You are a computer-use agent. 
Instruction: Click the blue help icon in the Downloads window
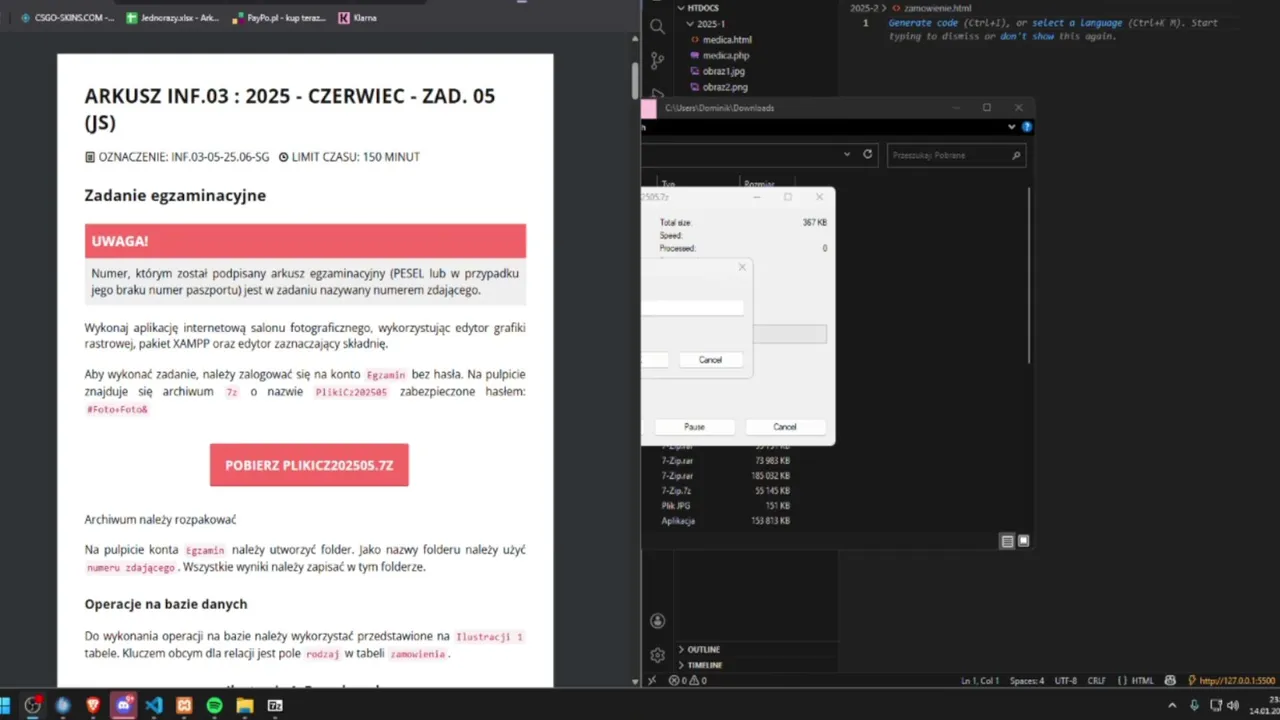click(1026, 127)
